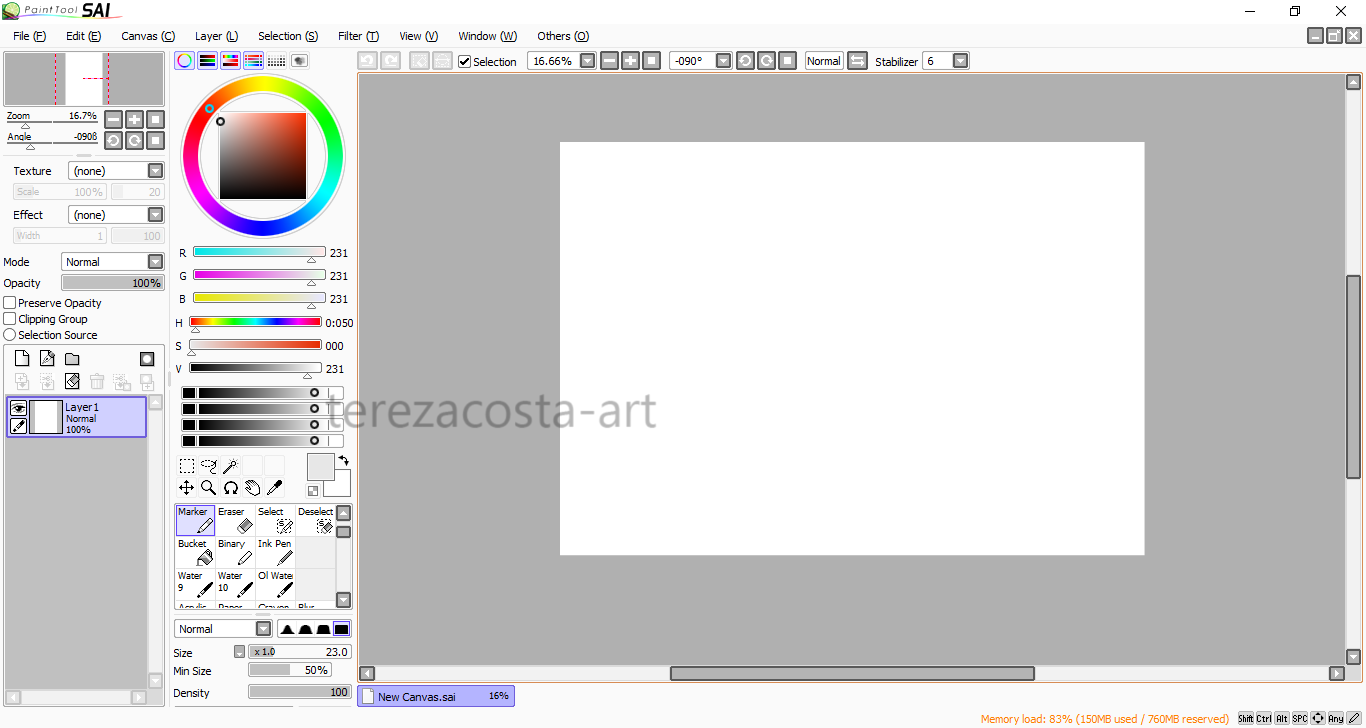Adjust the layer Opacity slider
This screenshot has width=1366, height=728.
point(113,283)
